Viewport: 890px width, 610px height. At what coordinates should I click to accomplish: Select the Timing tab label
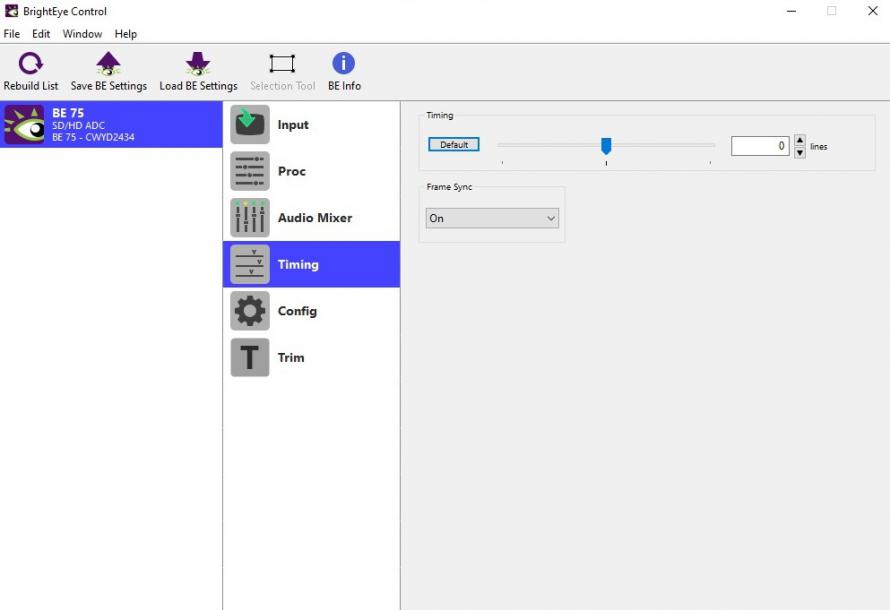298,264
